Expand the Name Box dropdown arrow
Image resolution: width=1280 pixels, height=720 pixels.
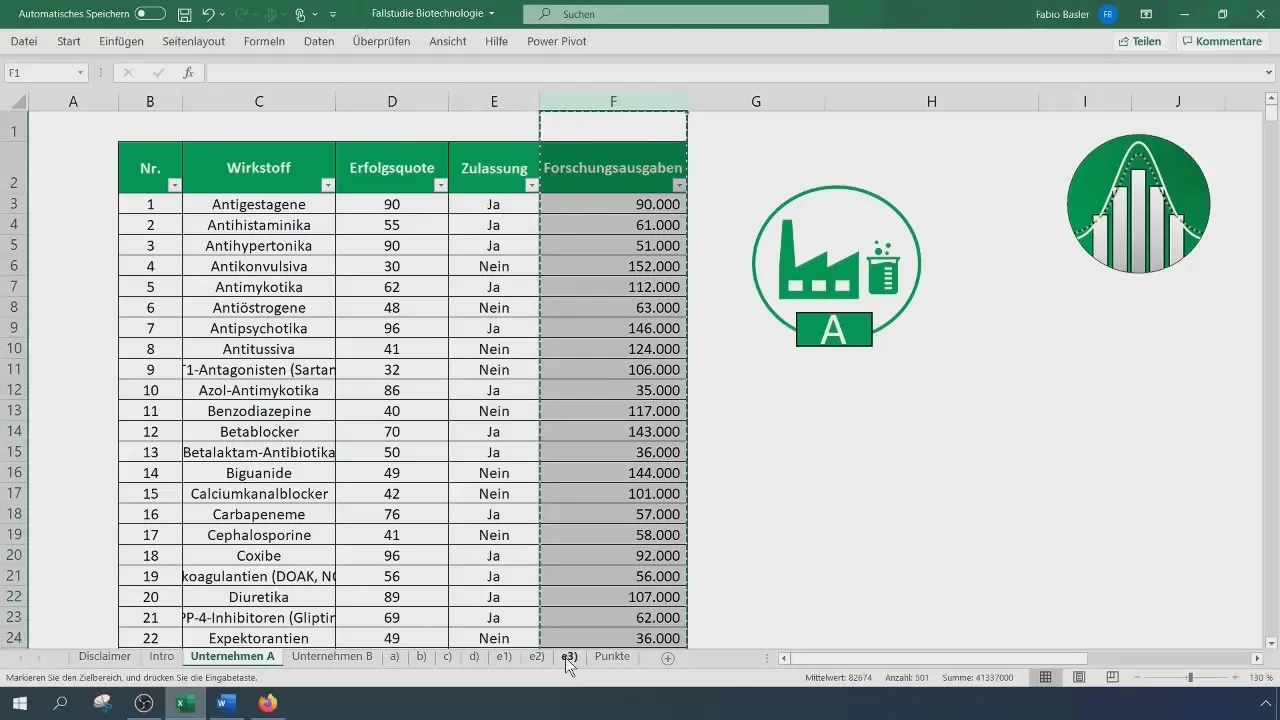click(80, 73)
